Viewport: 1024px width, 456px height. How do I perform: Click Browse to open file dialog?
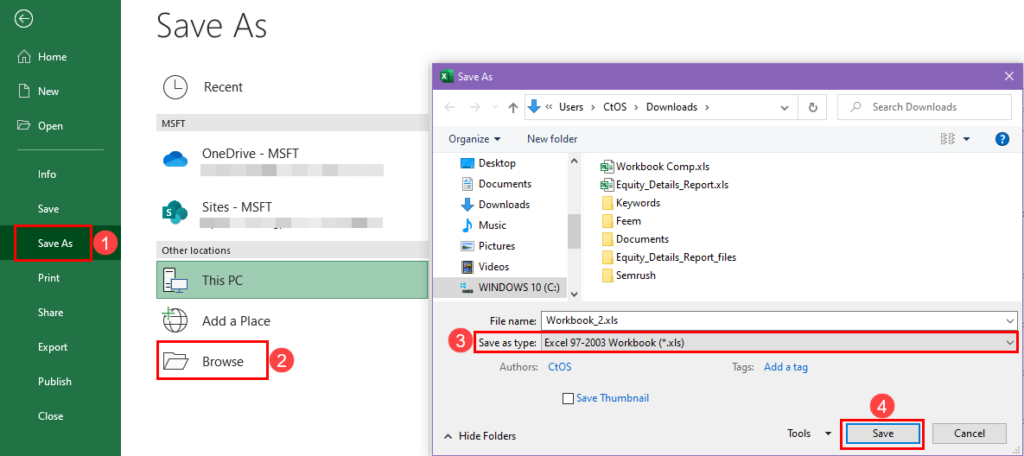pyautogui.click(x=212, y=361)
